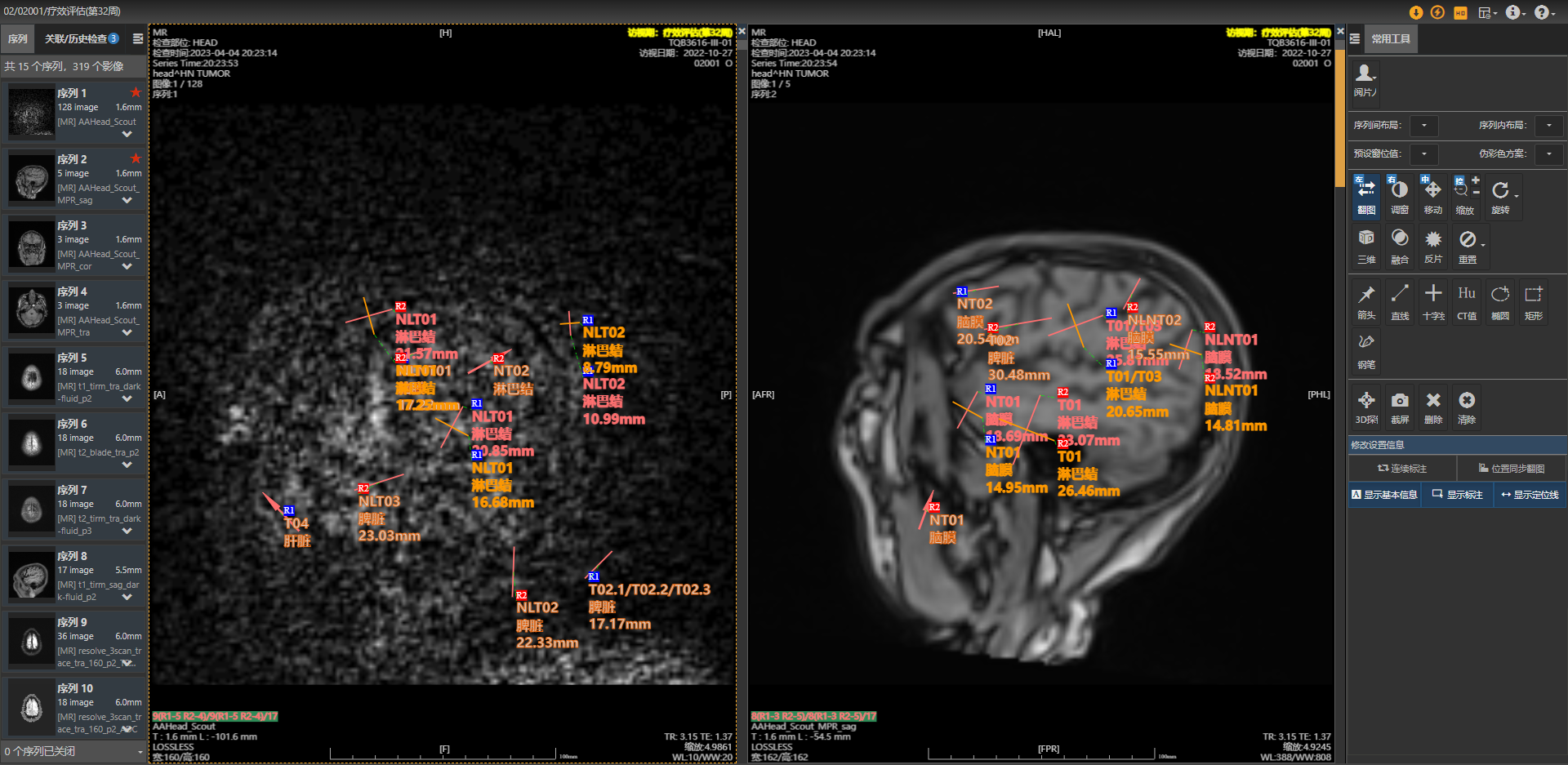Open the 序列间布局 dropdown
The image size is (1568, 765).
1423,125
